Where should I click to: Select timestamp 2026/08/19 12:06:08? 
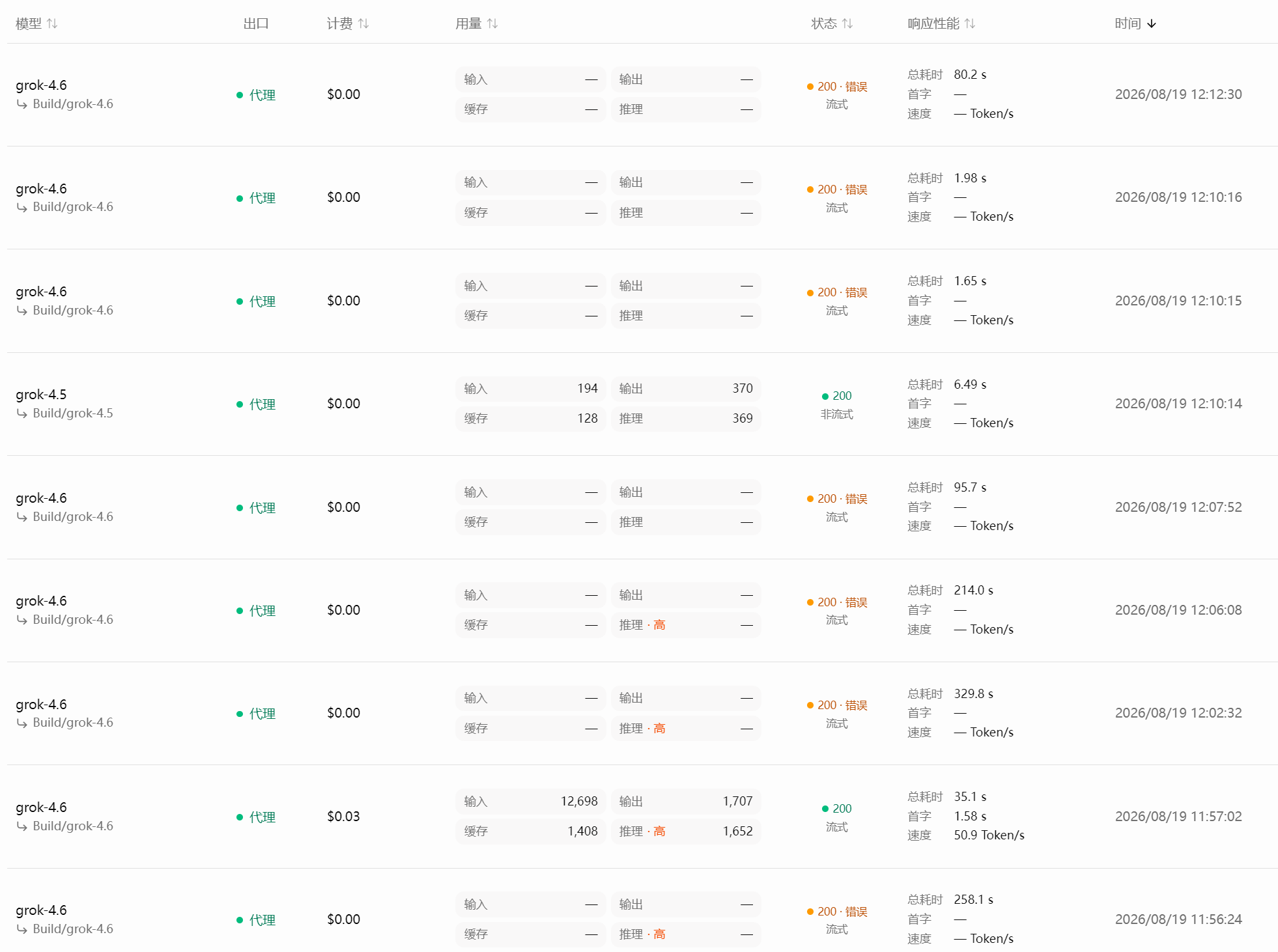pyautogui.click(x=1178, y=610)
